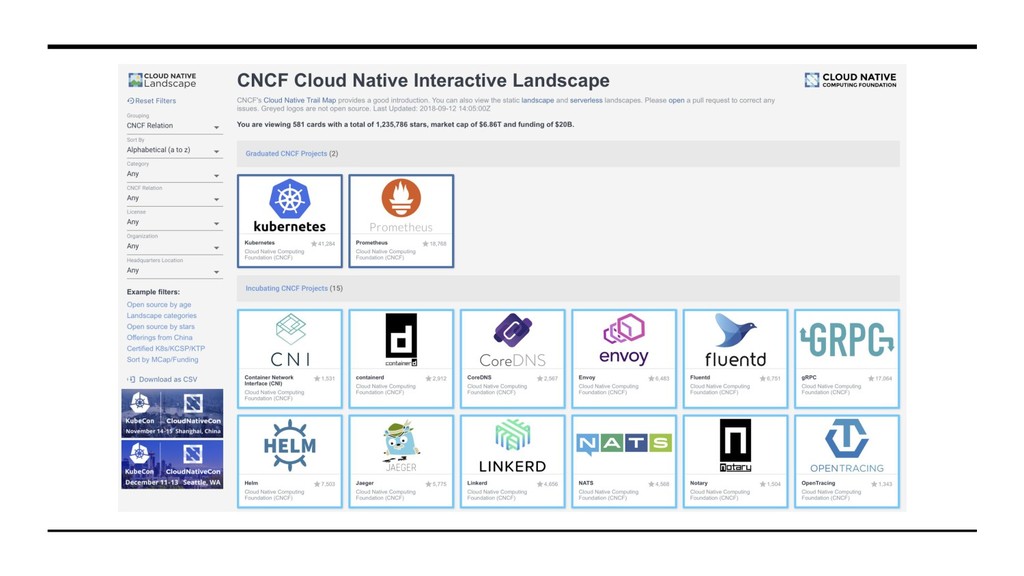This screenshot has height=576, width=1024.
Task: Open the Jaeger gopher logo card
Action: pos(401,447)
